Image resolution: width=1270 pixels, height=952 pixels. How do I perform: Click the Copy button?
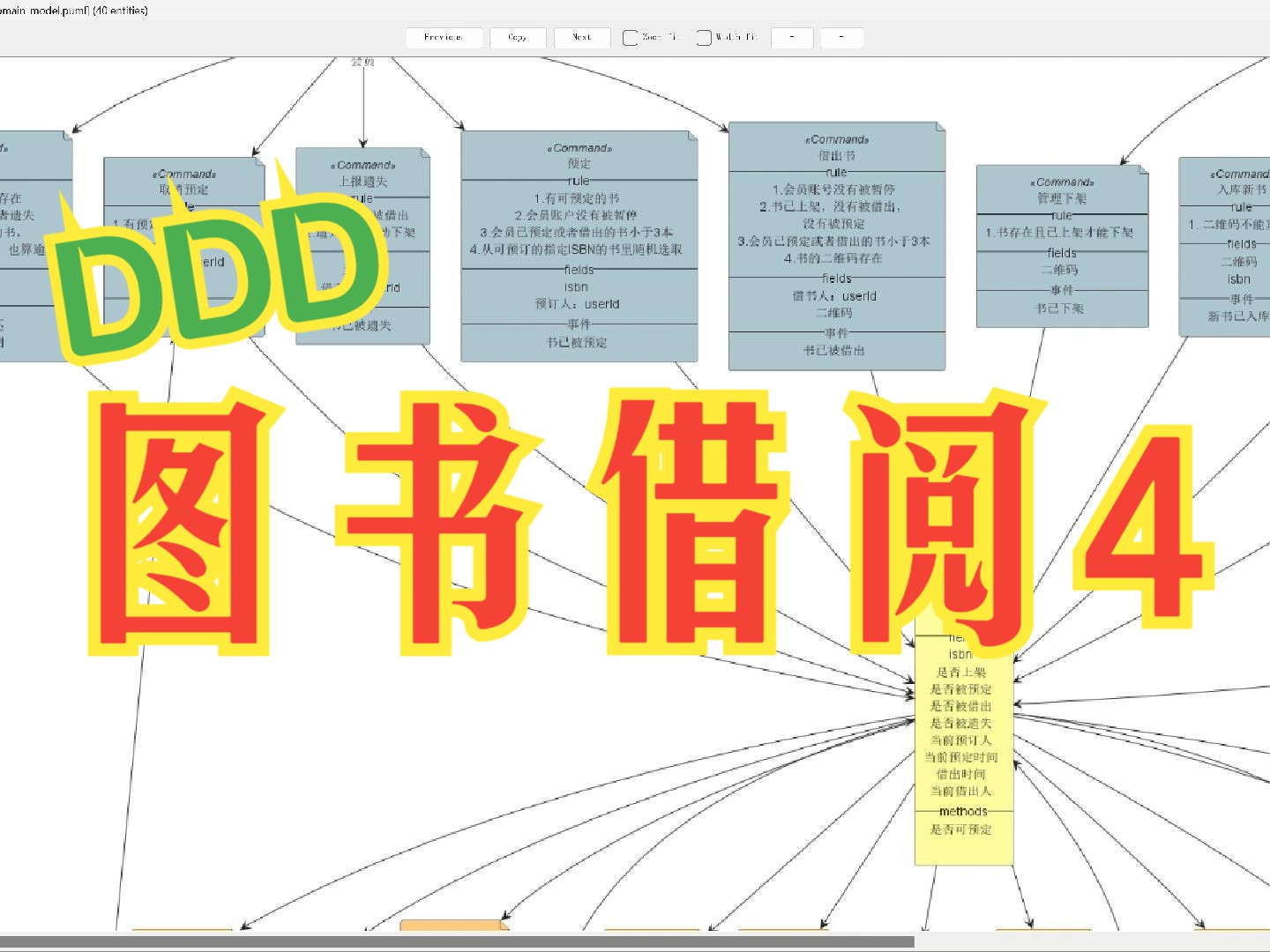518,37
